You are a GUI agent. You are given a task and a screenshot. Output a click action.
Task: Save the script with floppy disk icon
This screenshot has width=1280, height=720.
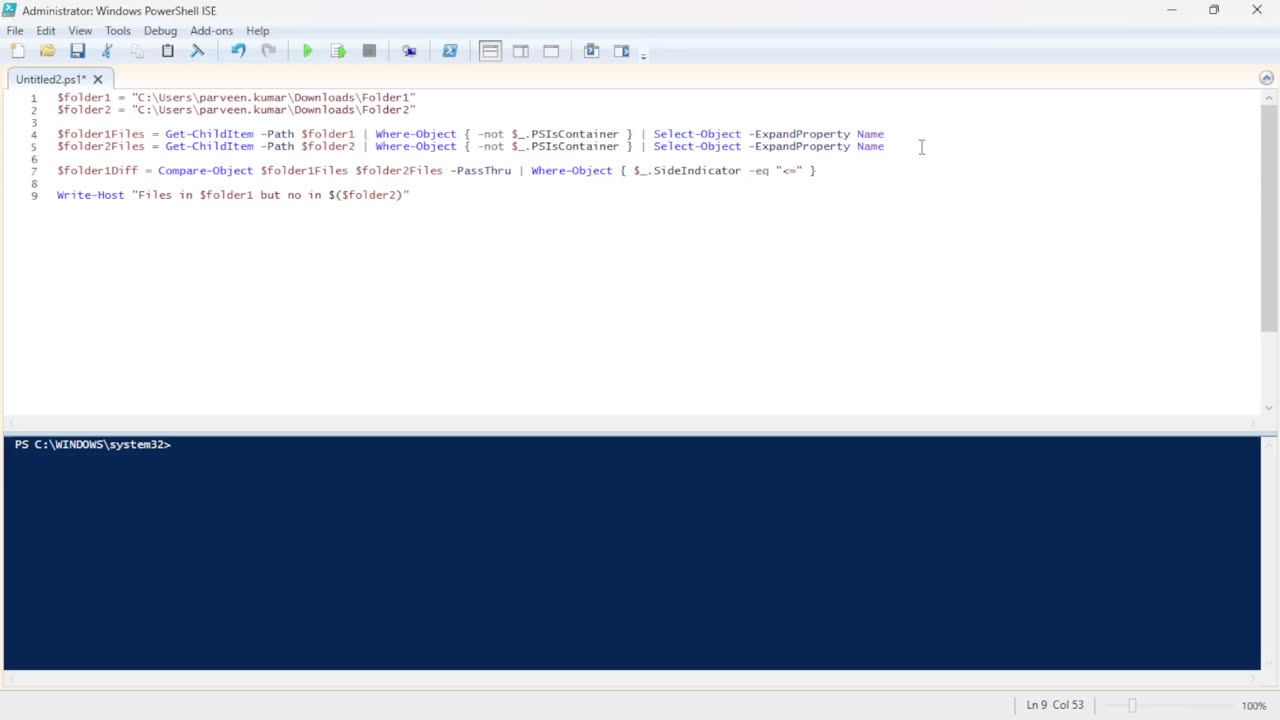[77, 51]
